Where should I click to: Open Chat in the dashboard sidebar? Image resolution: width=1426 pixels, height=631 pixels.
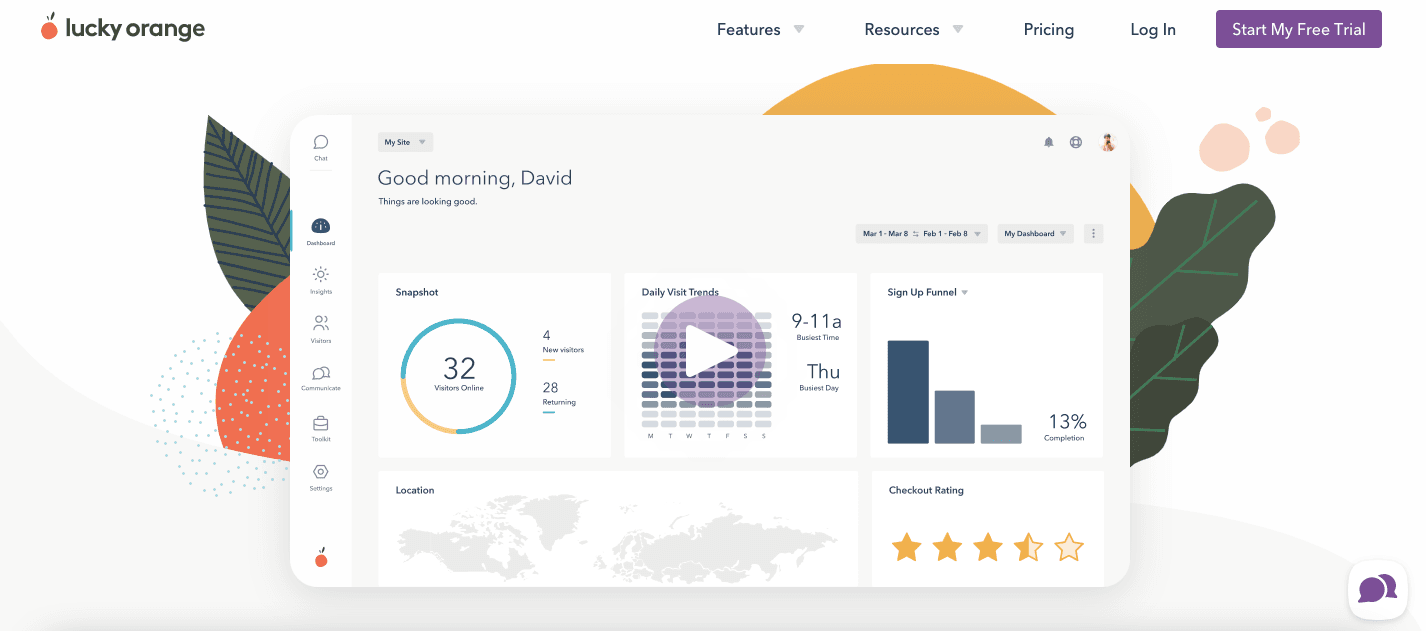tap(321, 147)
